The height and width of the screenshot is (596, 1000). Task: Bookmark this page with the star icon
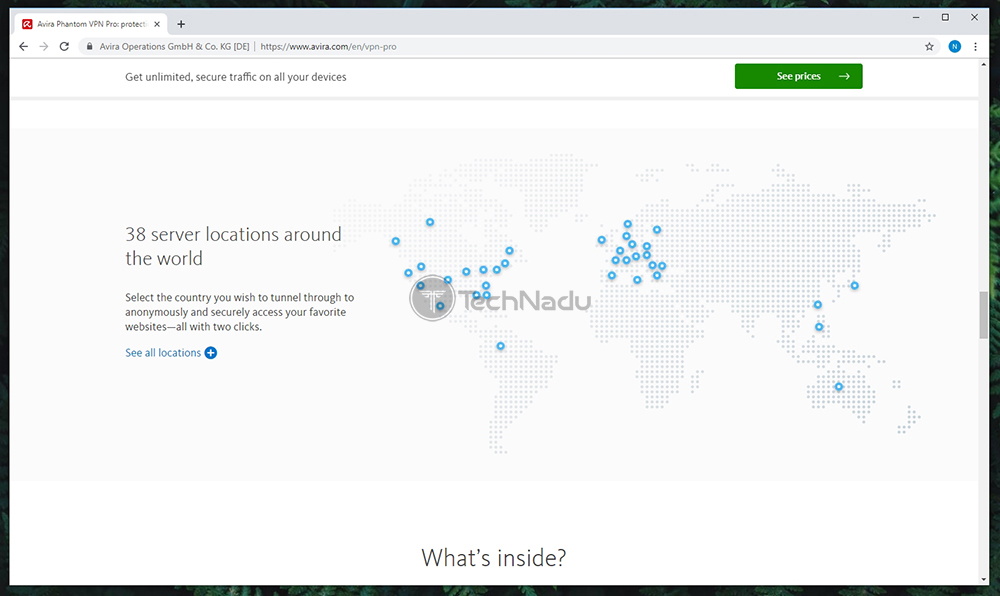929,47
